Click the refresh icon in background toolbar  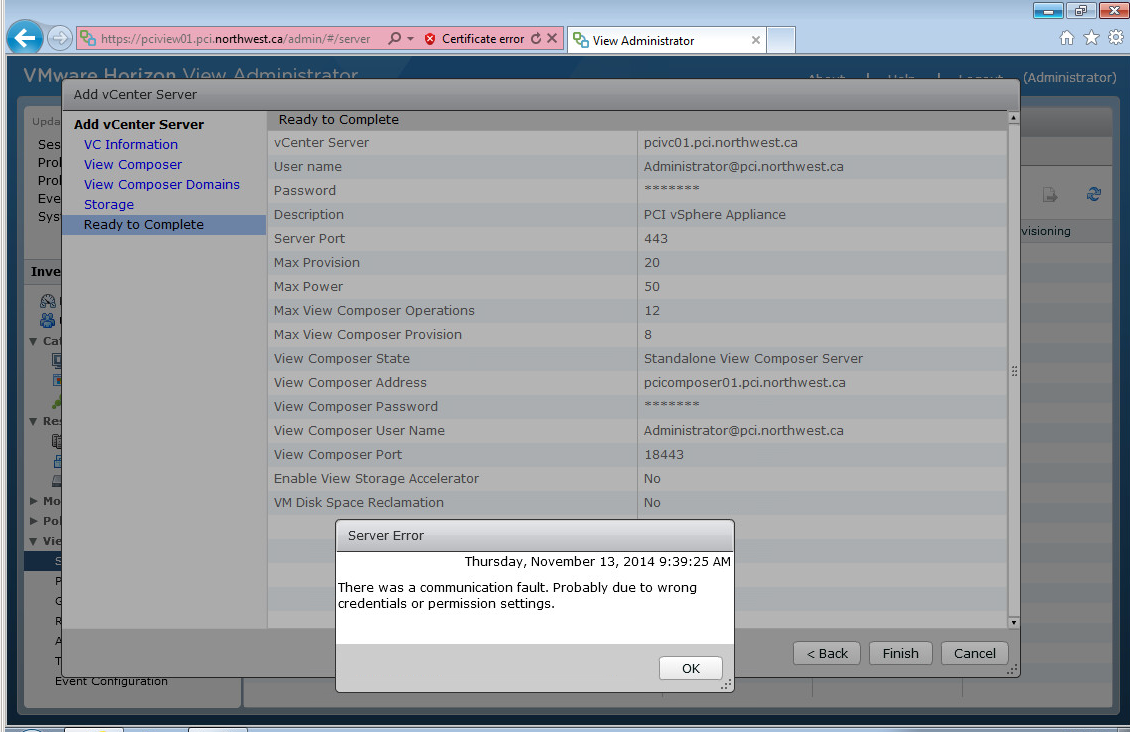tap(1093, 194)
